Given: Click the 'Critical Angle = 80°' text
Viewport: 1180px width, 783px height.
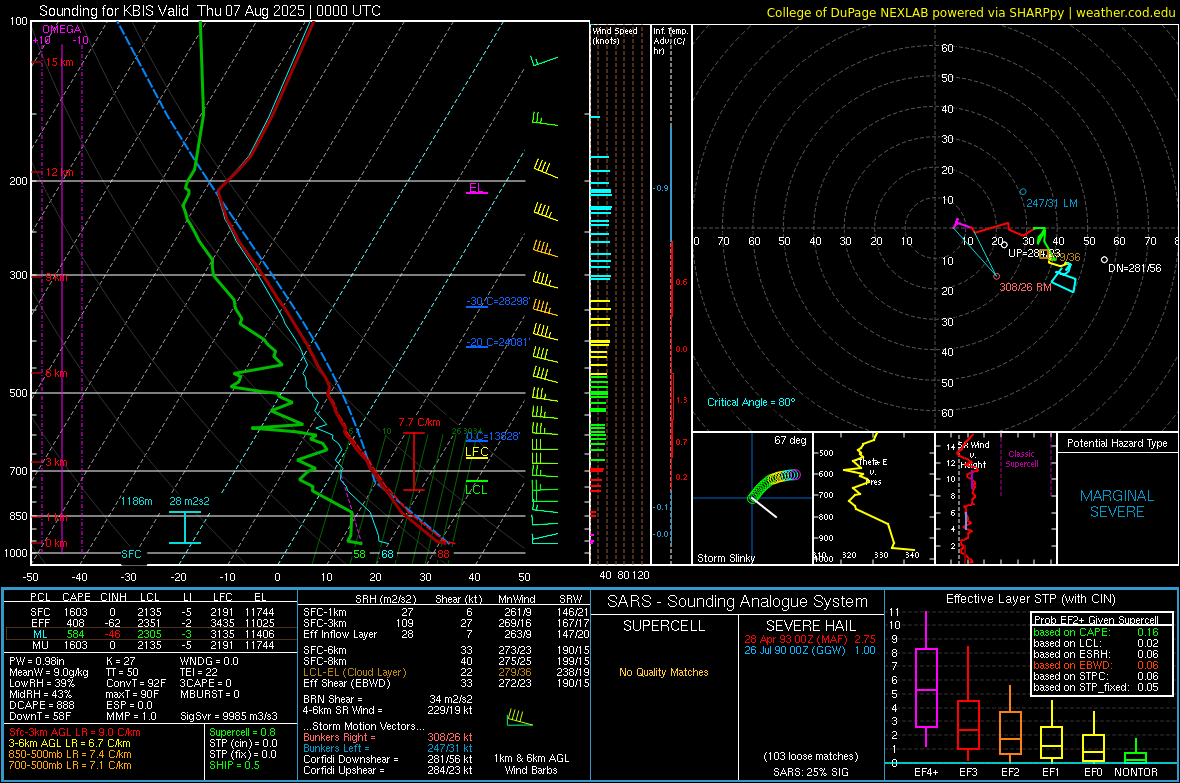Looking at the screenshot, I should [x=751, y=403].
